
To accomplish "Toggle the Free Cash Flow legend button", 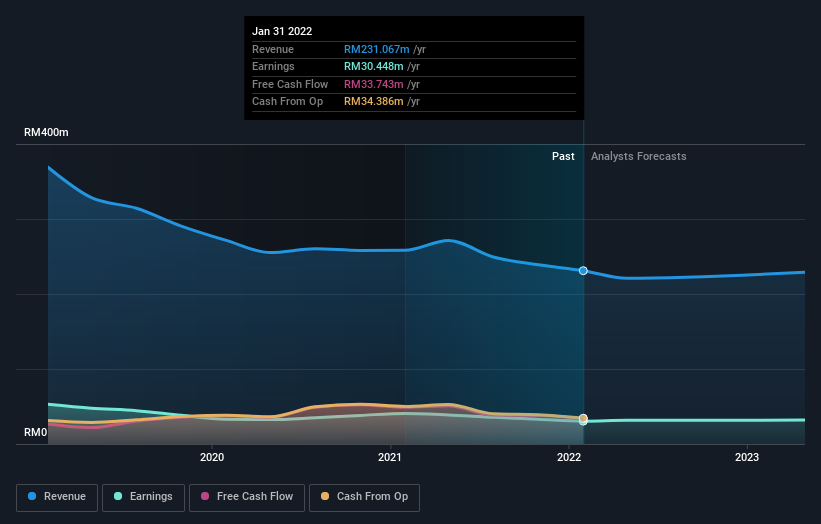I will tap(247, 497).
